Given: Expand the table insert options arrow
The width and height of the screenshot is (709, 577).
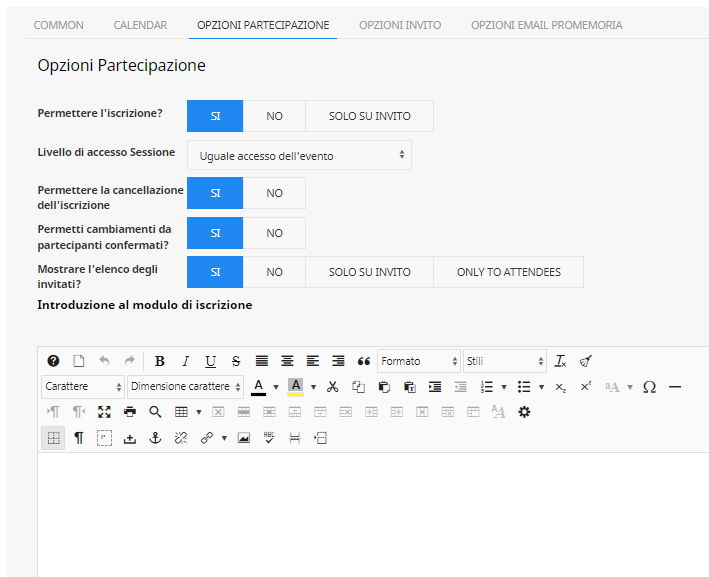Looking at the screenshot, I should (199, 412).
